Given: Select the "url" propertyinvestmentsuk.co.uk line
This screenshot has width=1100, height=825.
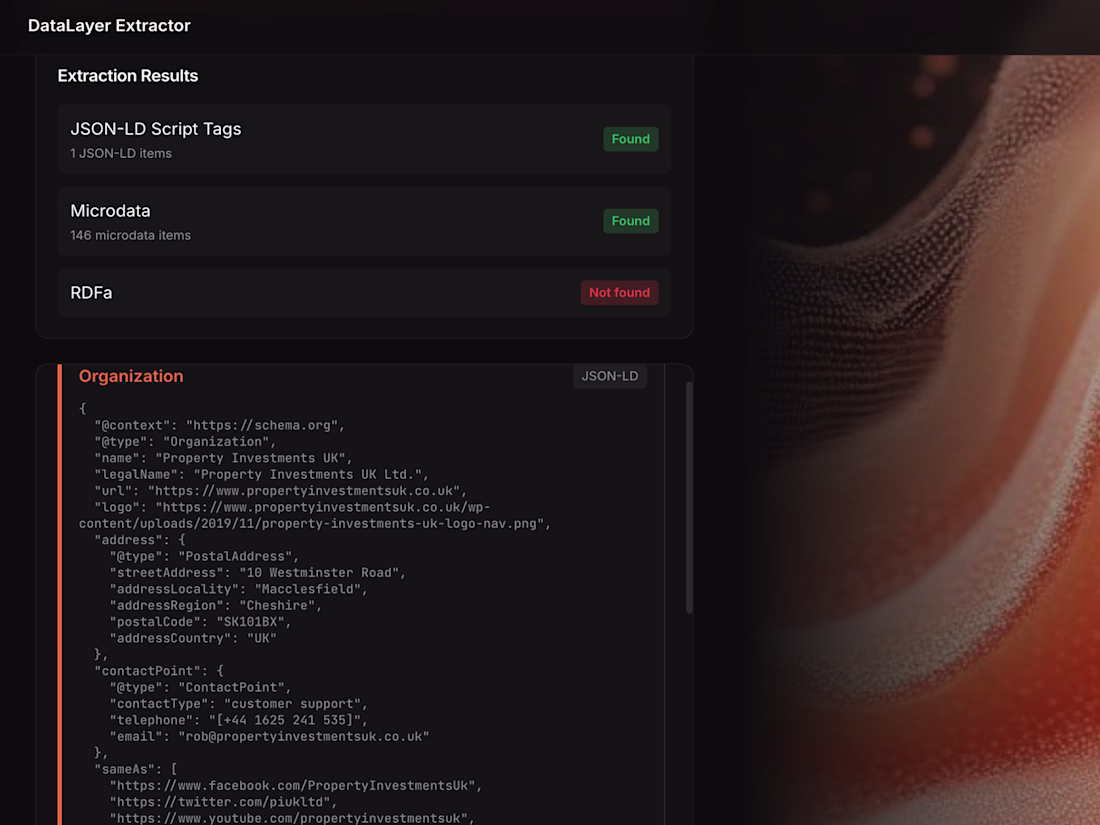Looking at the screenshot, I should point(281,491).
